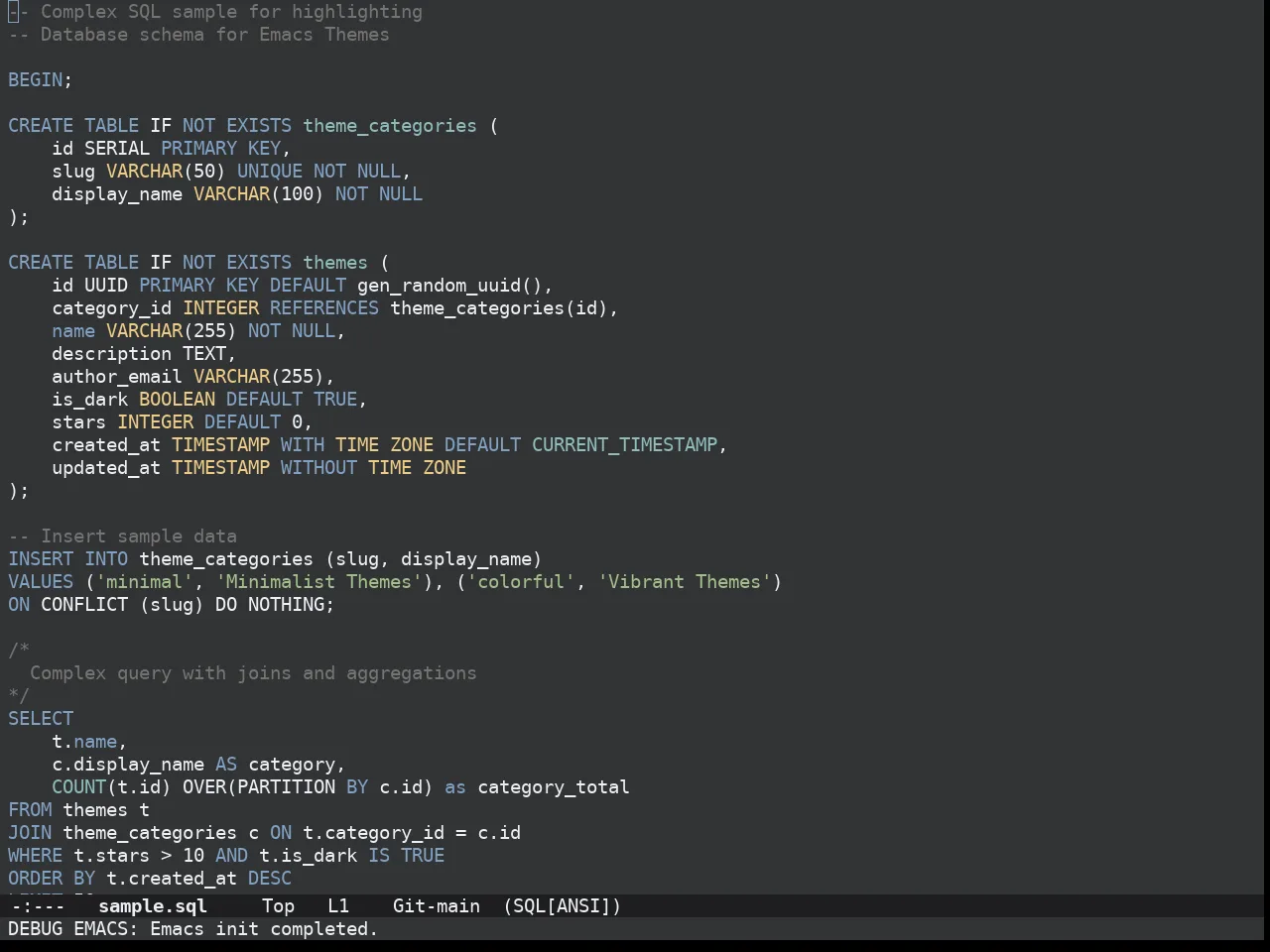The image size is (1270, 952).
Task: Click the WITHOUT keyword on updated_at line
Action: pyautogui.click(x=318, y=467)
